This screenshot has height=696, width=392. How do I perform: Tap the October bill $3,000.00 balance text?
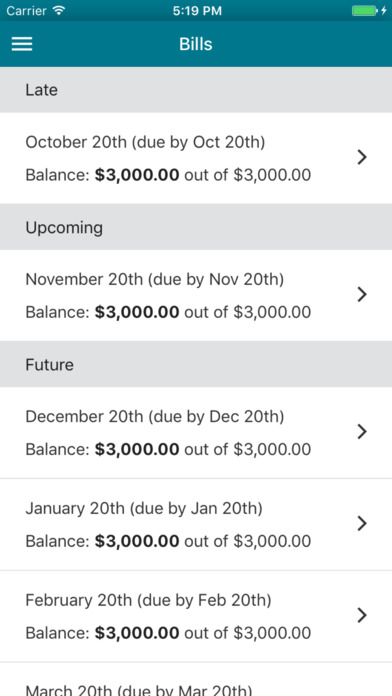[x=137, y=175]
